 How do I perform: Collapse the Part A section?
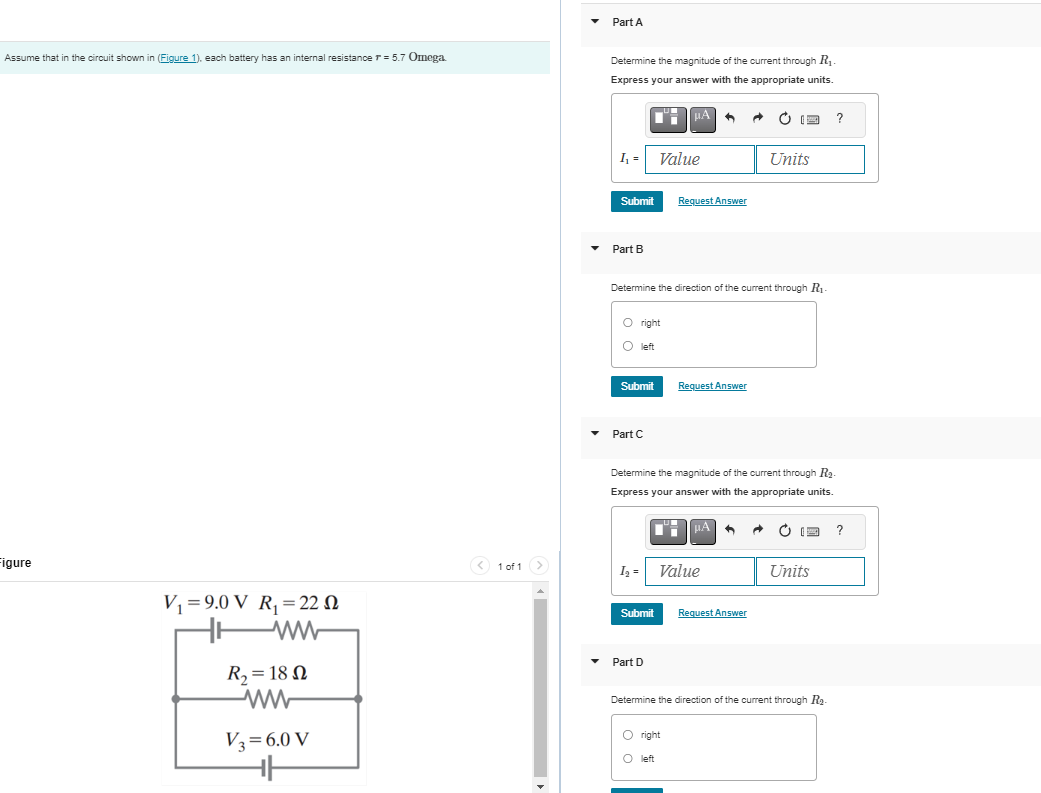[x=595, y=21]
